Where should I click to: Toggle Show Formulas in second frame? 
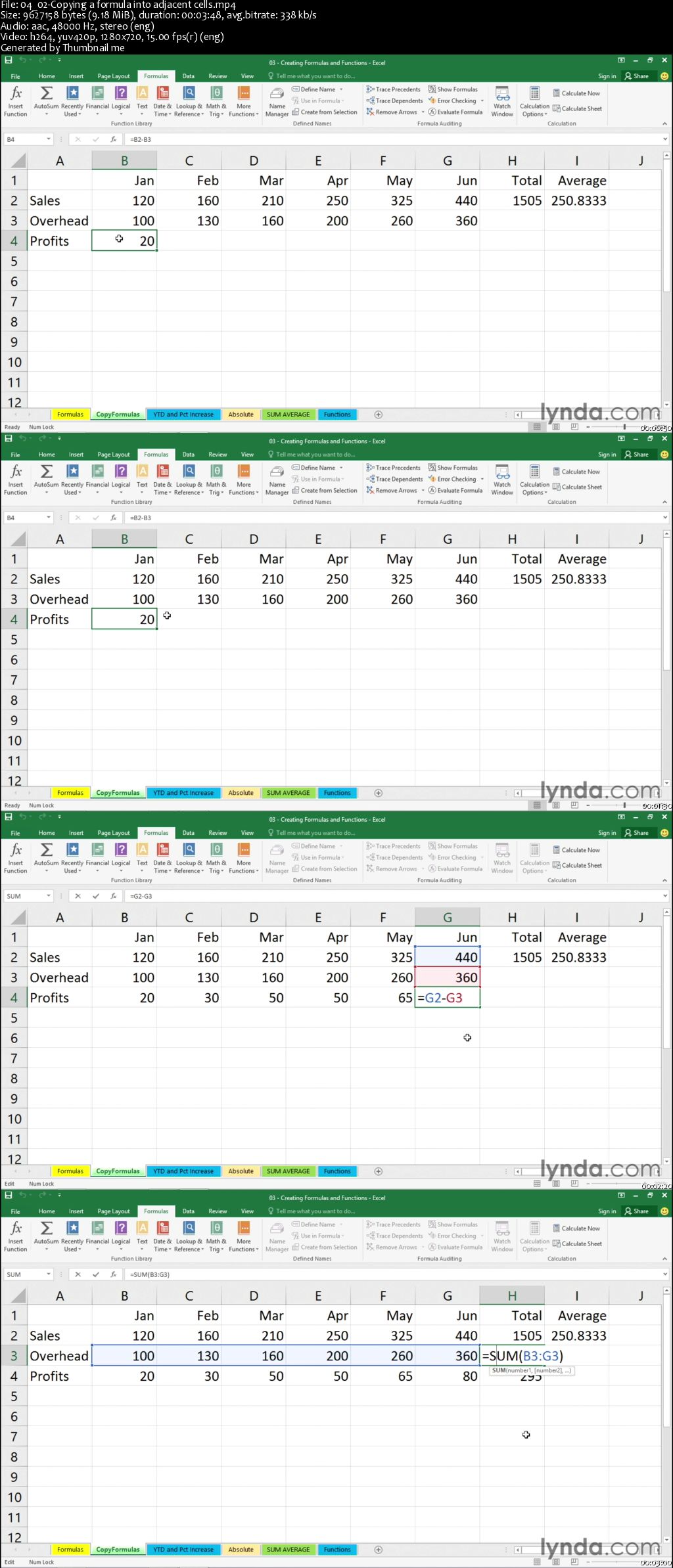tap(453, 468)
